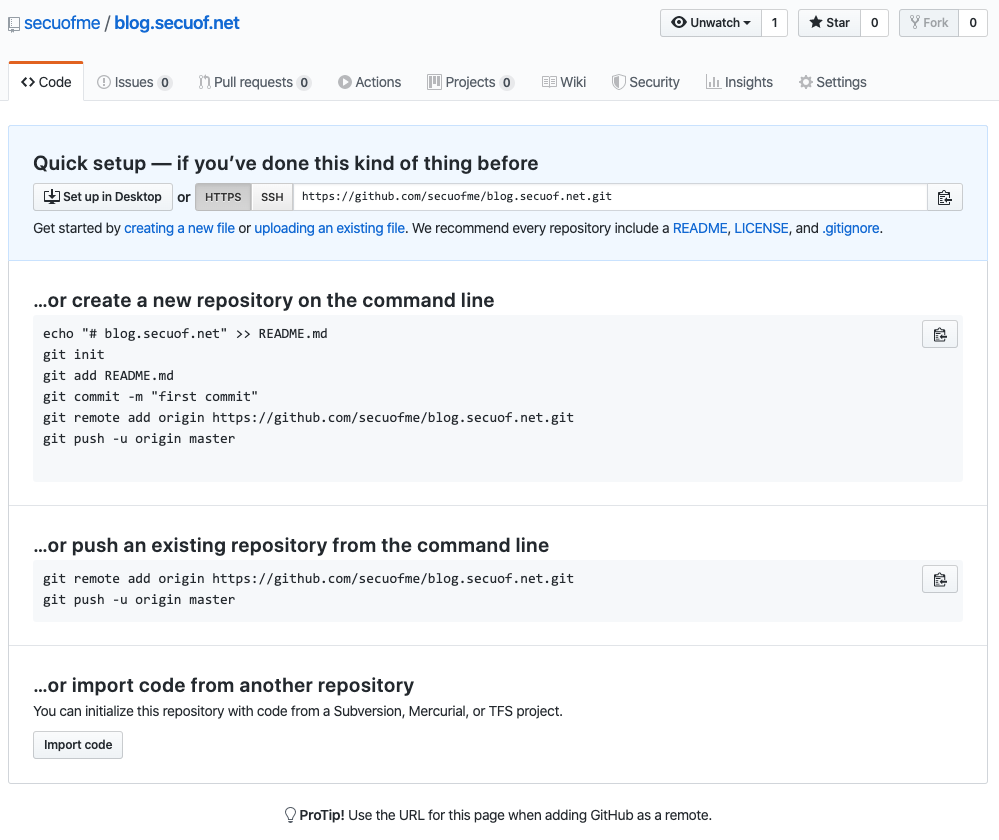999x840 pixels.
Task: View the stargazers count of 0
Action: [874, 23]
